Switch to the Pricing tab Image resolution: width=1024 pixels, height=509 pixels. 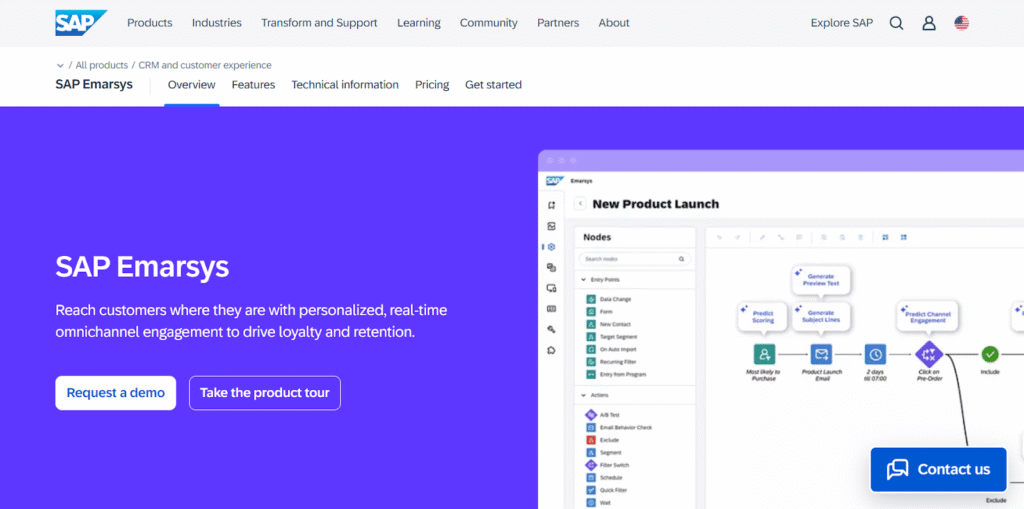click(x=432, y=85)
